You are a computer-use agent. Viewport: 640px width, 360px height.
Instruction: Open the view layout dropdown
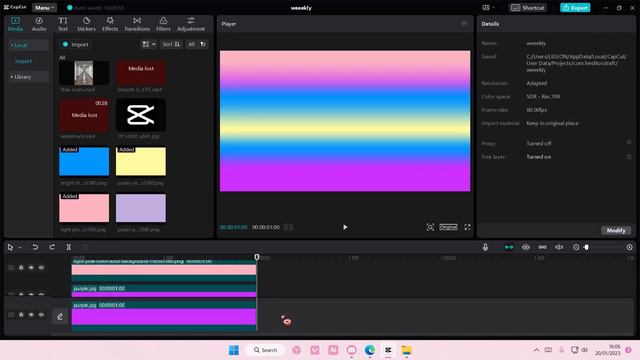point(149,44)
